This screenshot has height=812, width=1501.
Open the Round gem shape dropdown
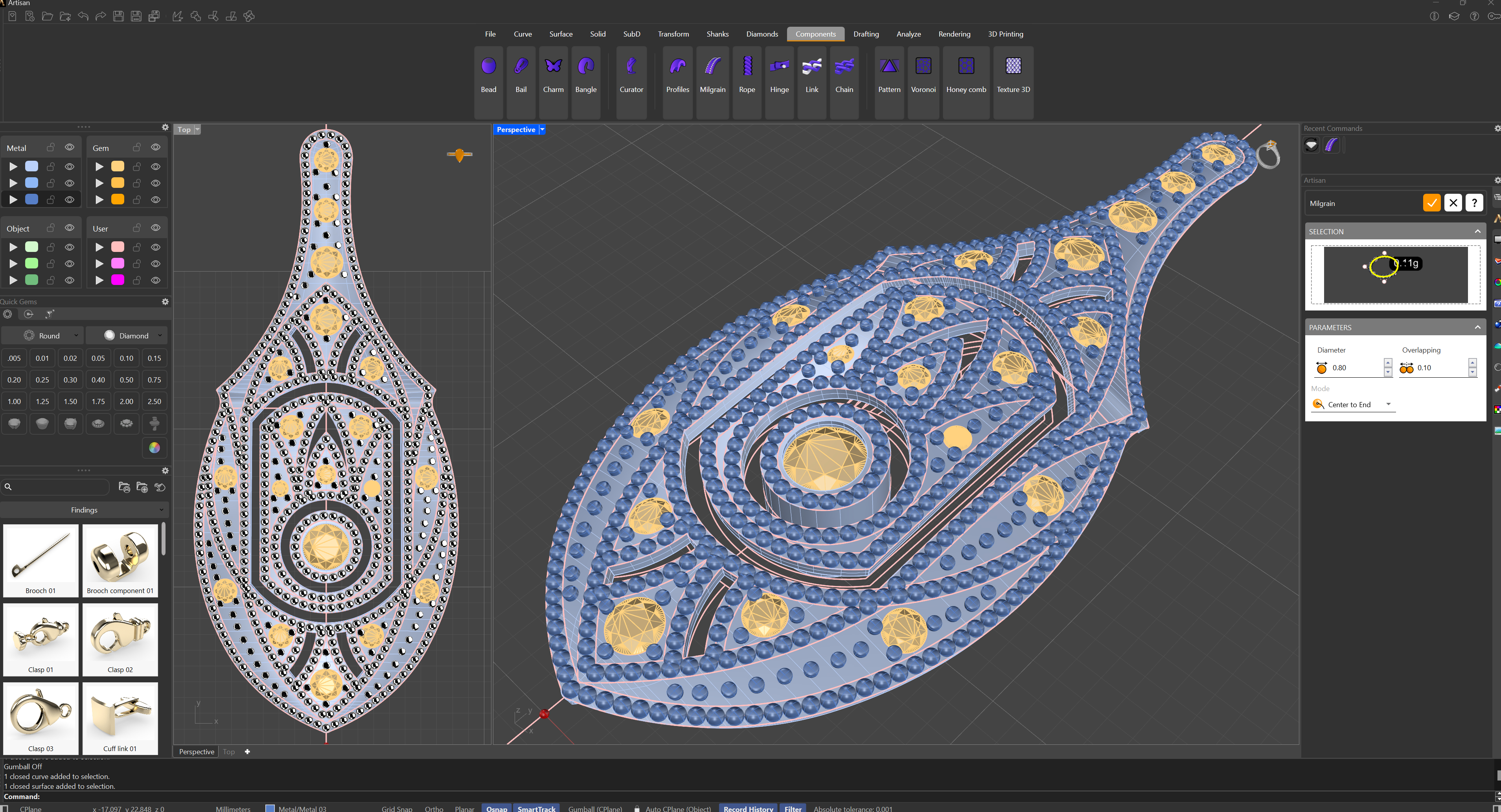tap(42, 336)
